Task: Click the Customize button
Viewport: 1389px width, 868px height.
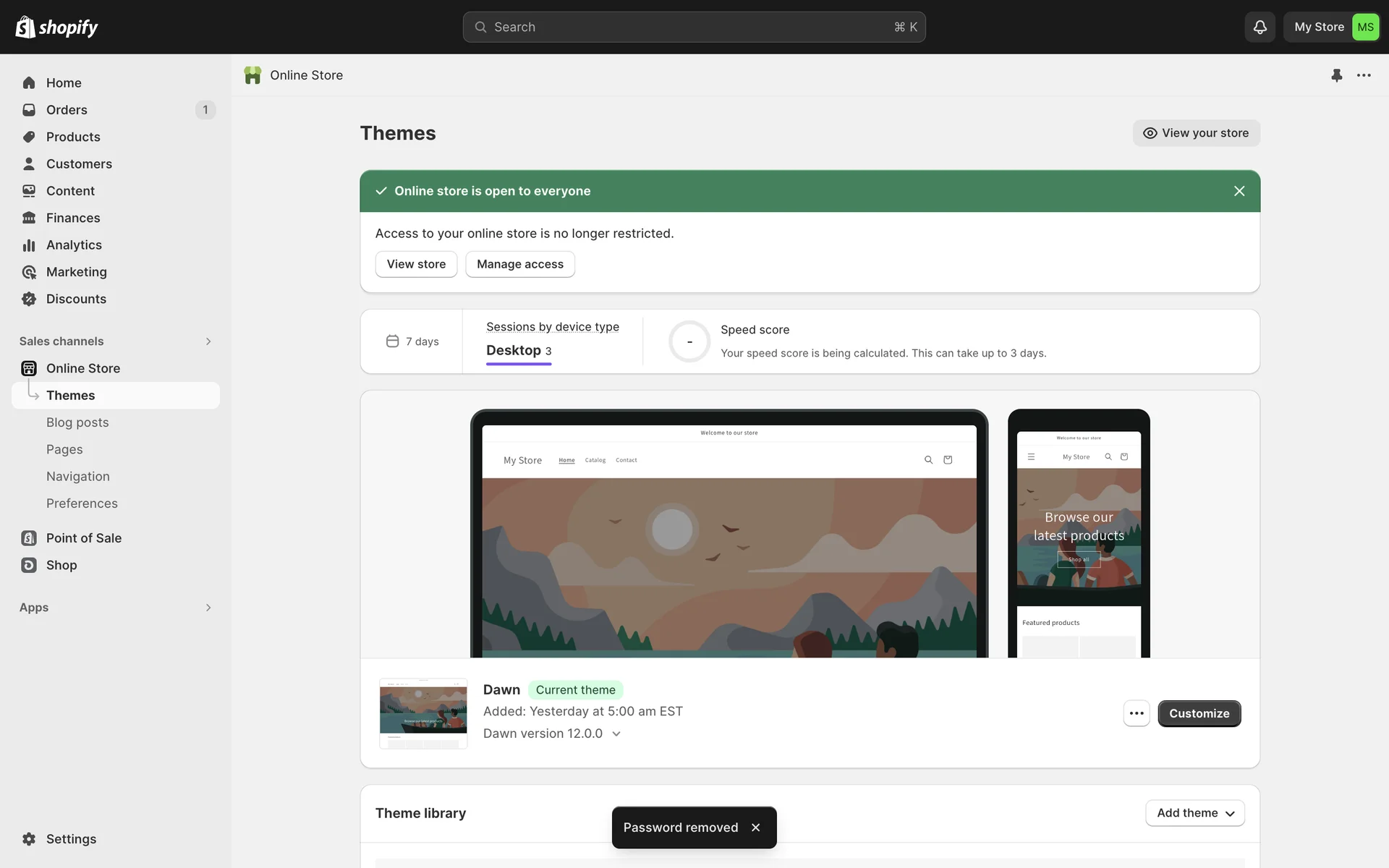Action: click(x=1199, y=713)
